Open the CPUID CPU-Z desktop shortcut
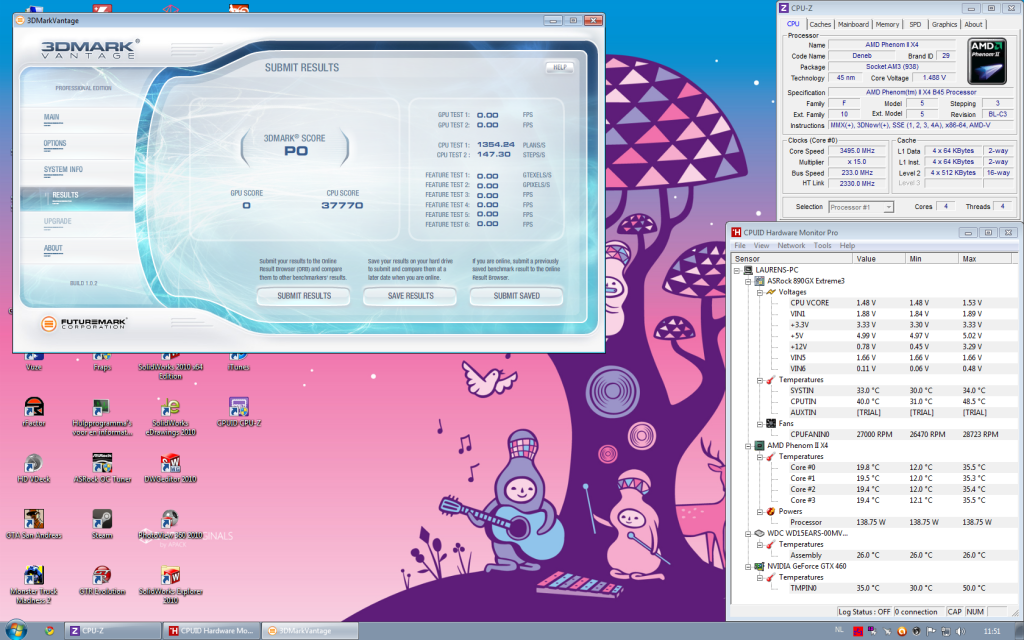Viewport: 1024px width, 640px height. coord(238,412)
